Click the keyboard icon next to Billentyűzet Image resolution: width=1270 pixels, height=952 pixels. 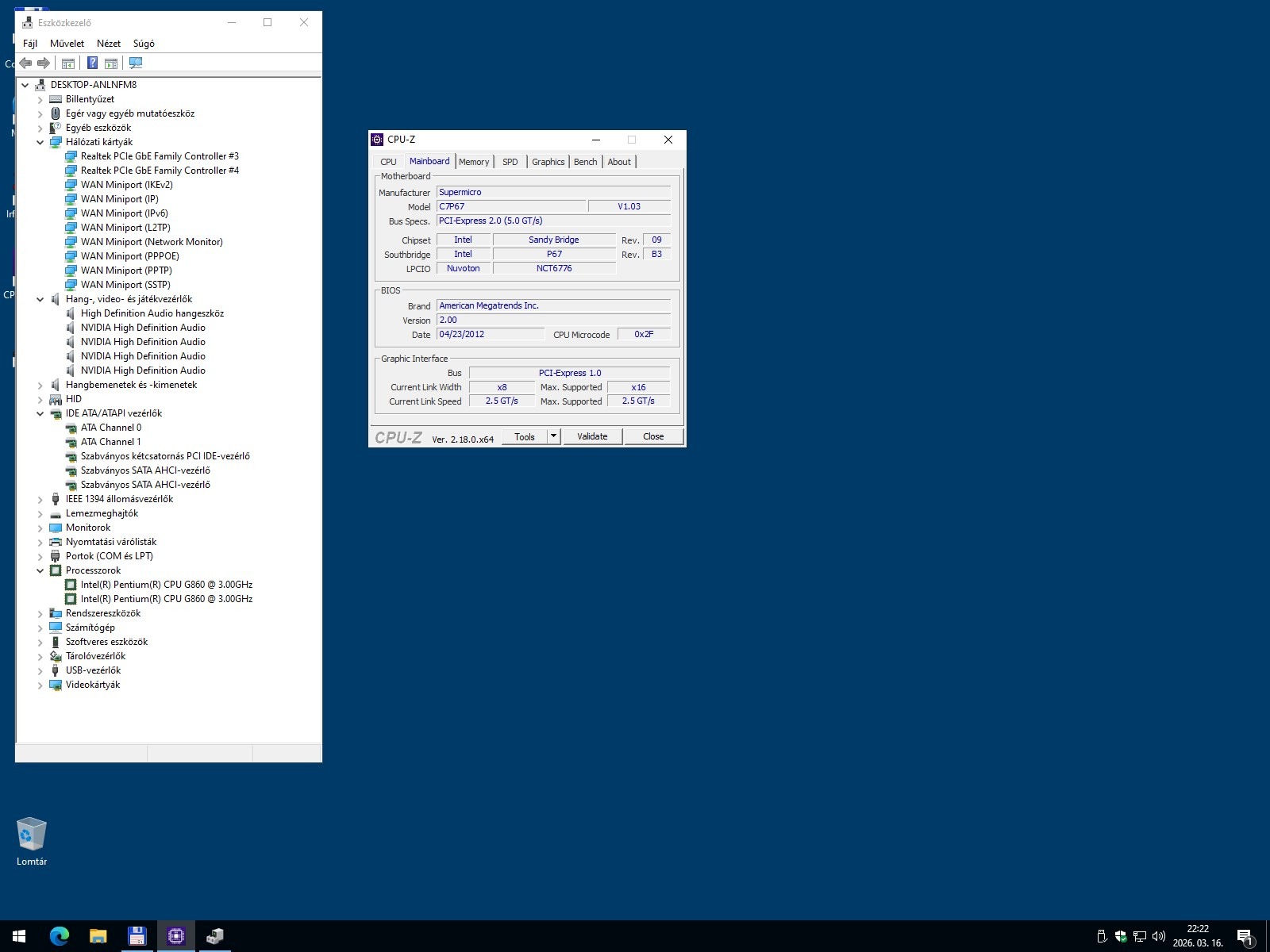(56, 99)
